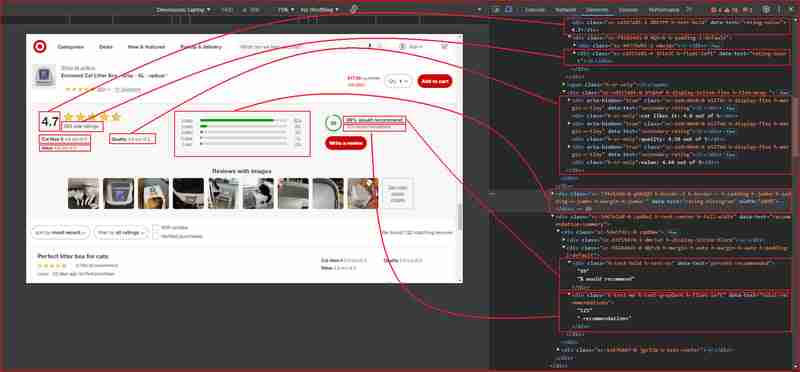
Task: Click the Write a review button
Action: (x=345, y=143)
